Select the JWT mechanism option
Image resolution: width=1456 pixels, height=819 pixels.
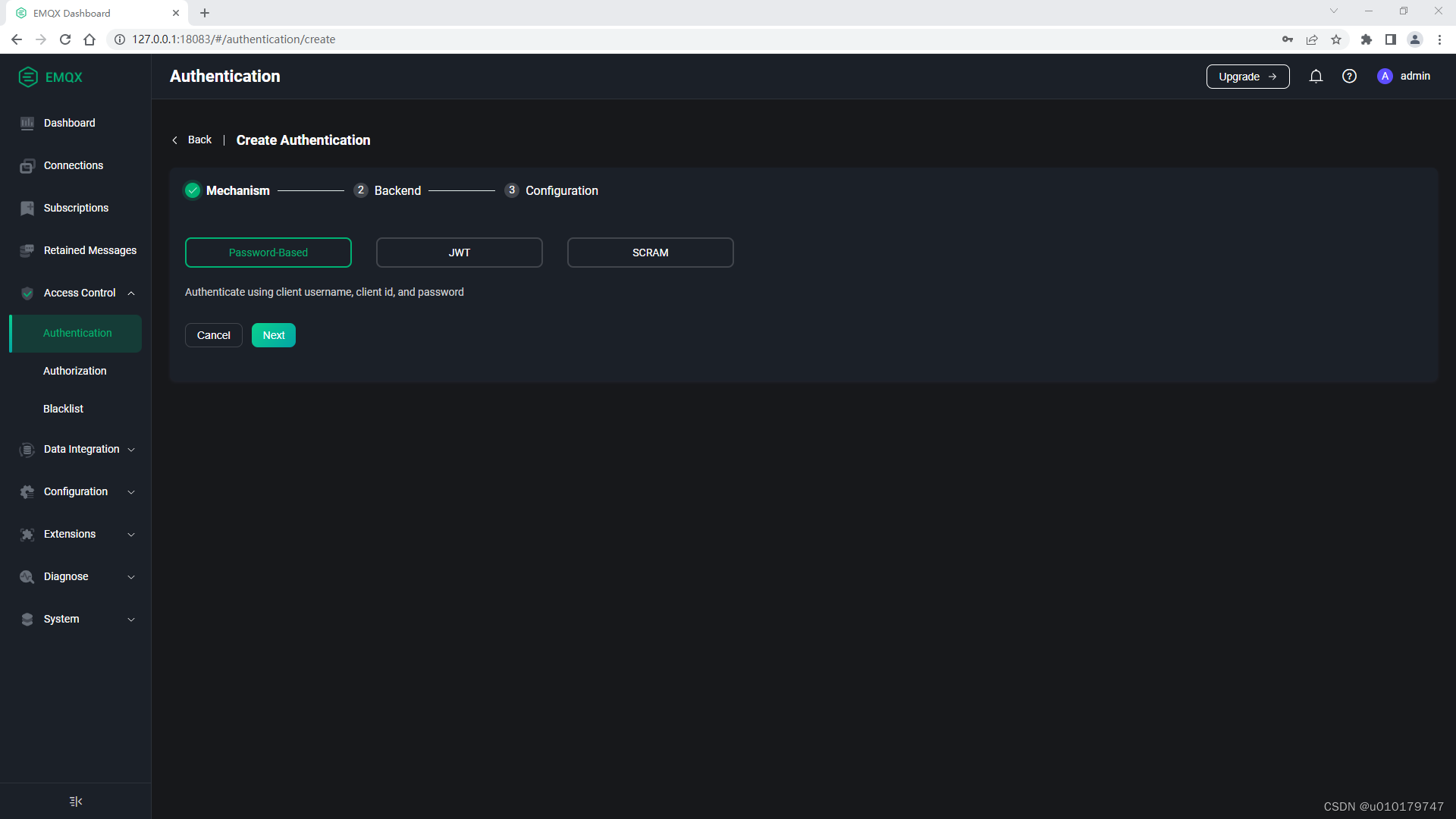pos(460,253)
